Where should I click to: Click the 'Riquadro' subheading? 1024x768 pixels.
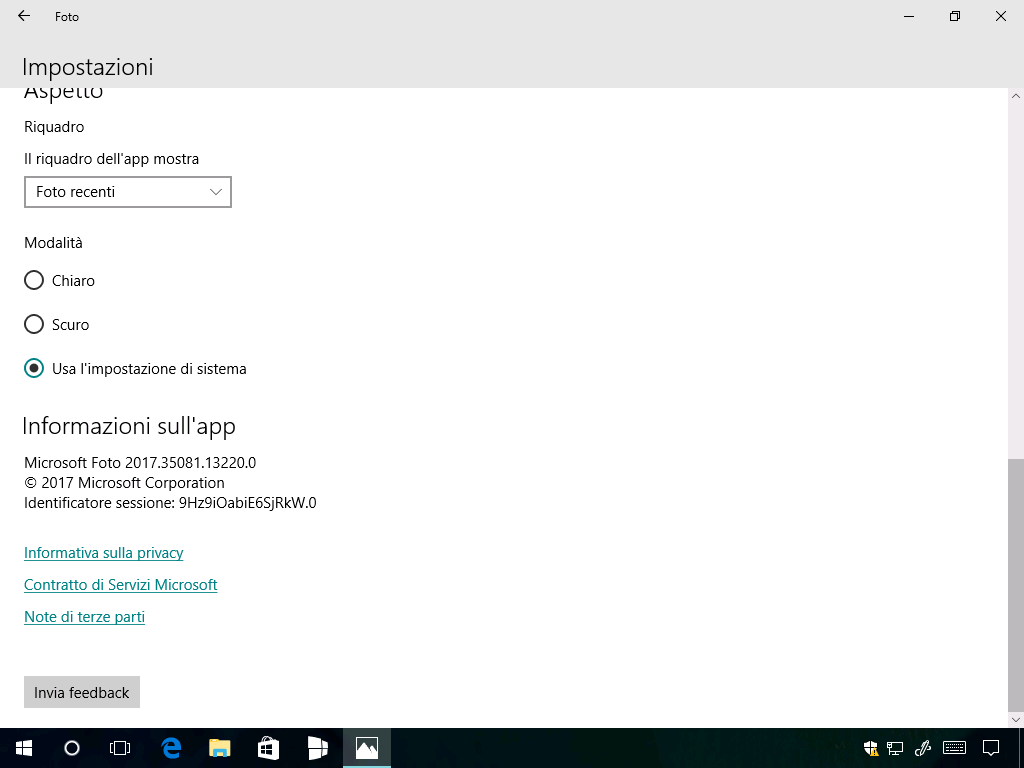point(54,127)
